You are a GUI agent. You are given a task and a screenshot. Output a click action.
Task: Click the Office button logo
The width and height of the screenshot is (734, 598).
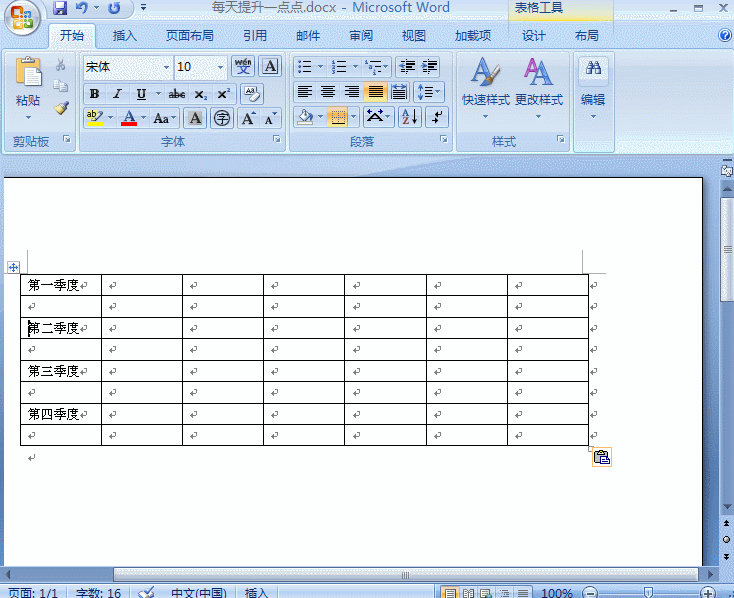(x=22, y=17)
